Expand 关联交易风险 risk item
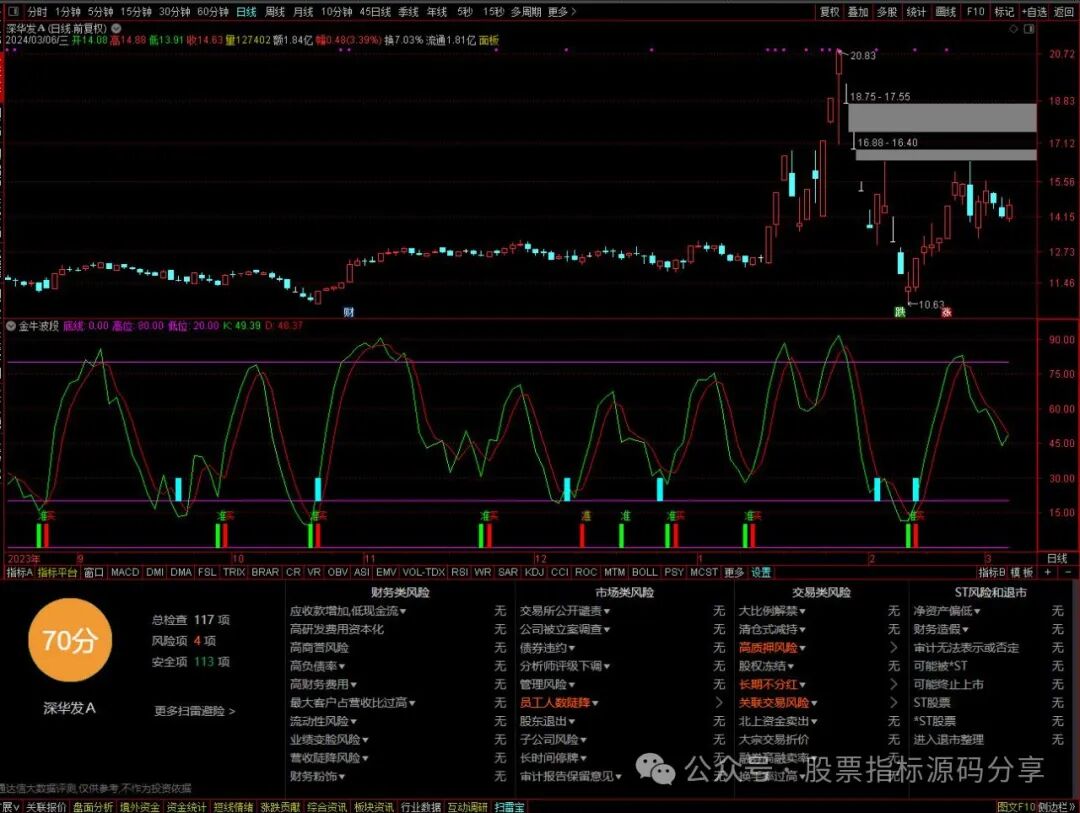Screen dimensions: 1080x813 click(x=778, y=702)
